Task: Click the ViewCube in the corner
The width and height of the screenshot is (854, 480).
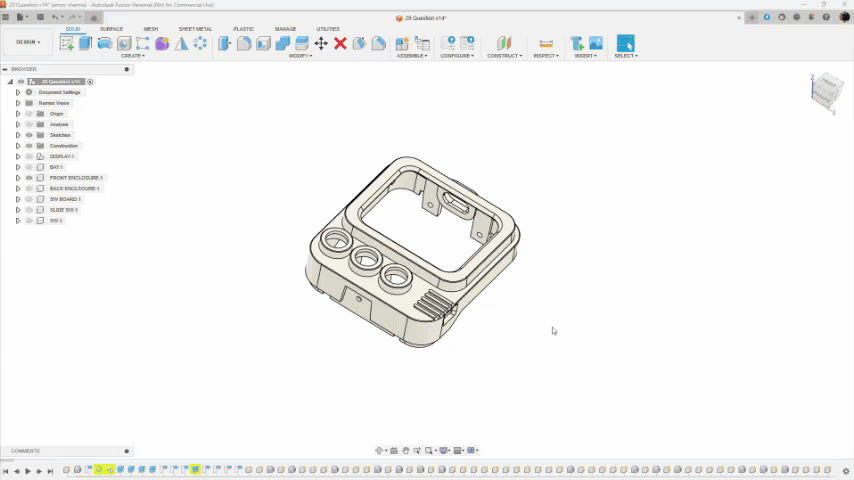Action: pyautogui.click(x=825, y=92)
